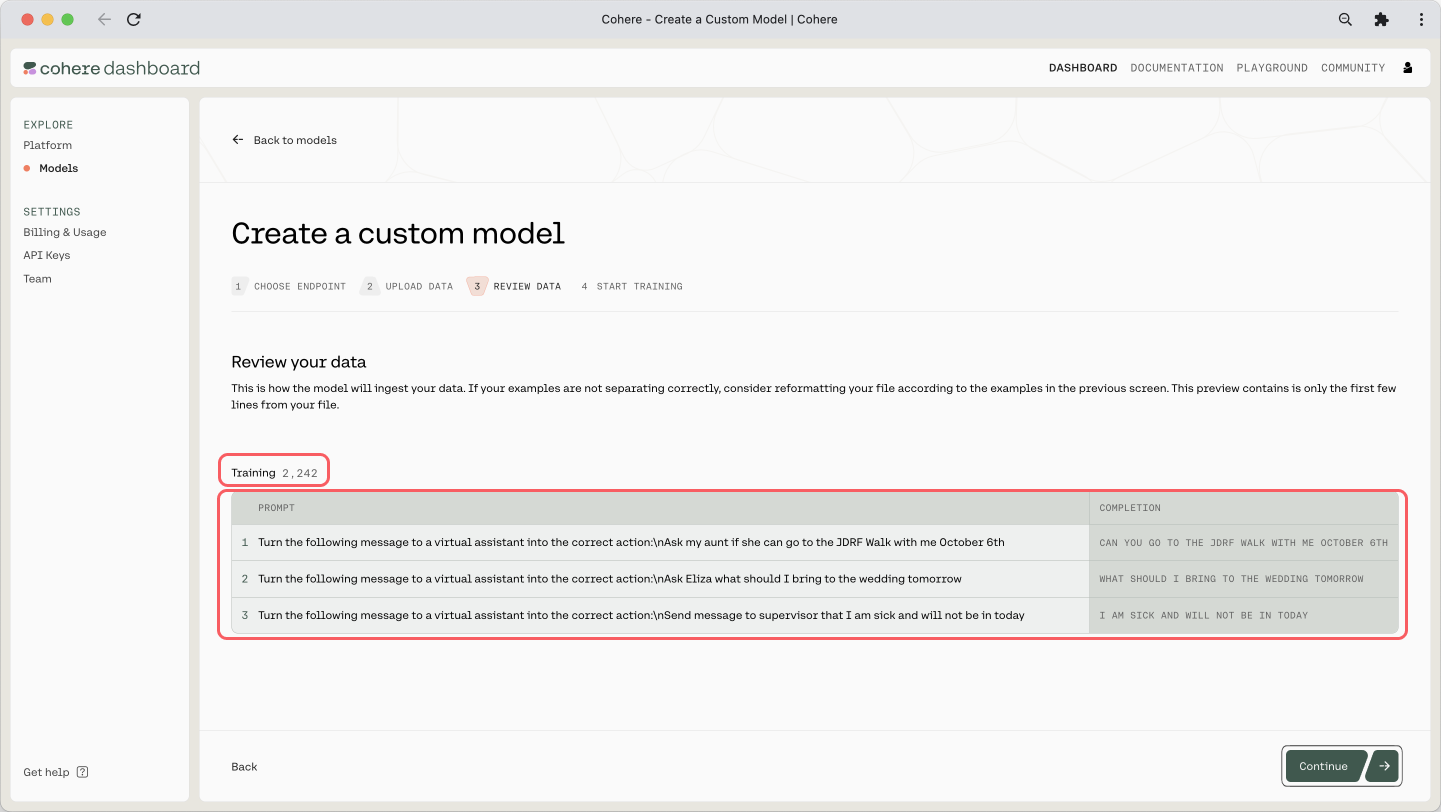Click the browser back arrow icon
Viewport: 1441px width, 812px height.
[x=104, y=19]
